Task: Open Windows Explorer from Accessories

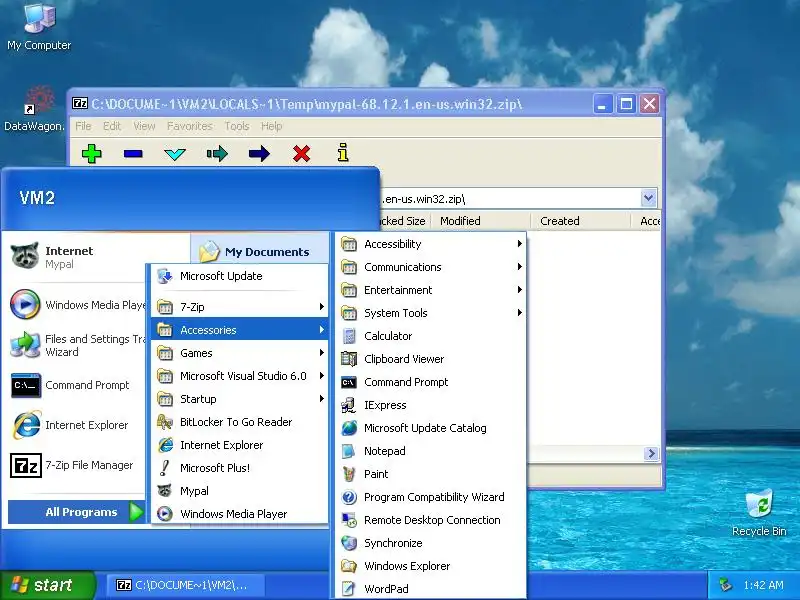Action: tap(431, 566)
